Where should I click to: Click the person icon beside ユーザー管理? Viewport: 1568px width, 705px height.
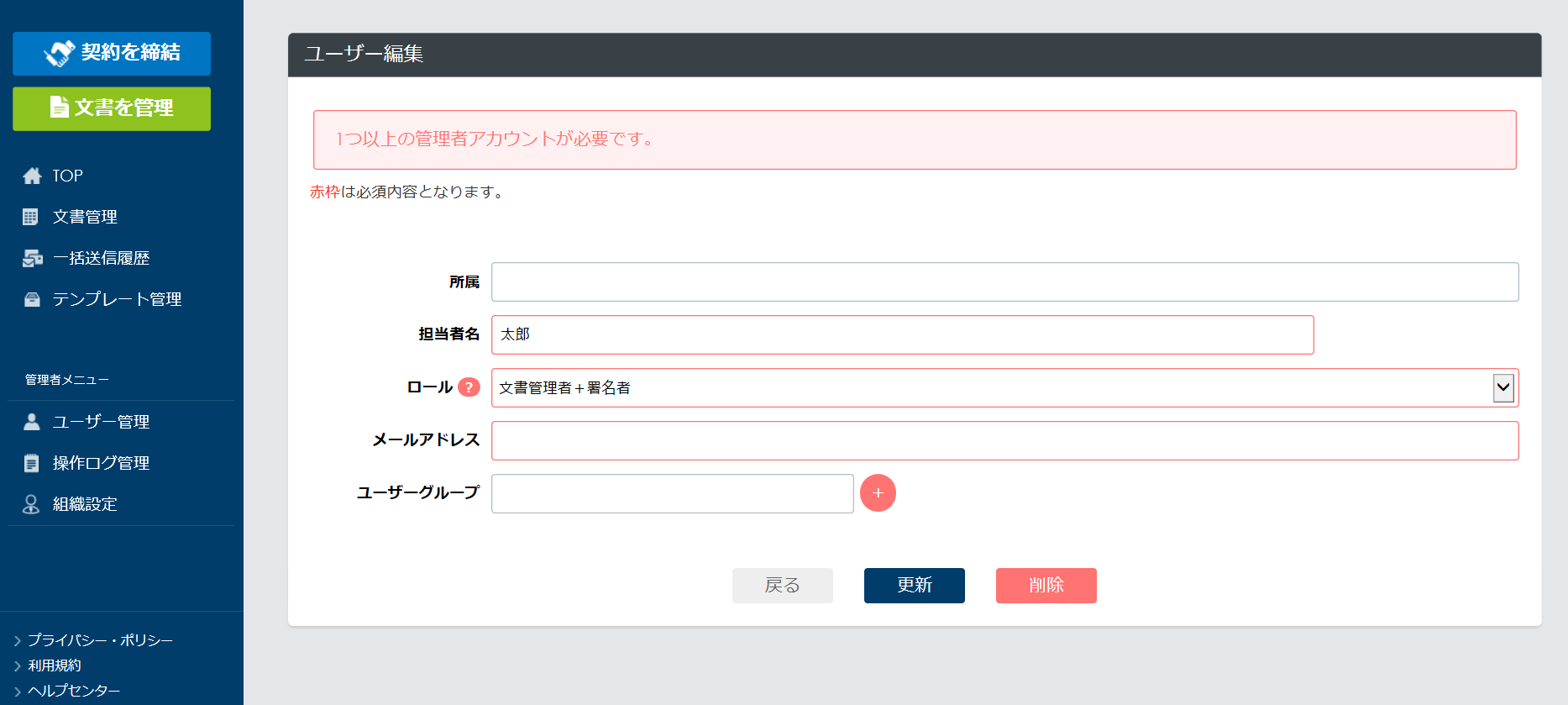tap(32, 422)
